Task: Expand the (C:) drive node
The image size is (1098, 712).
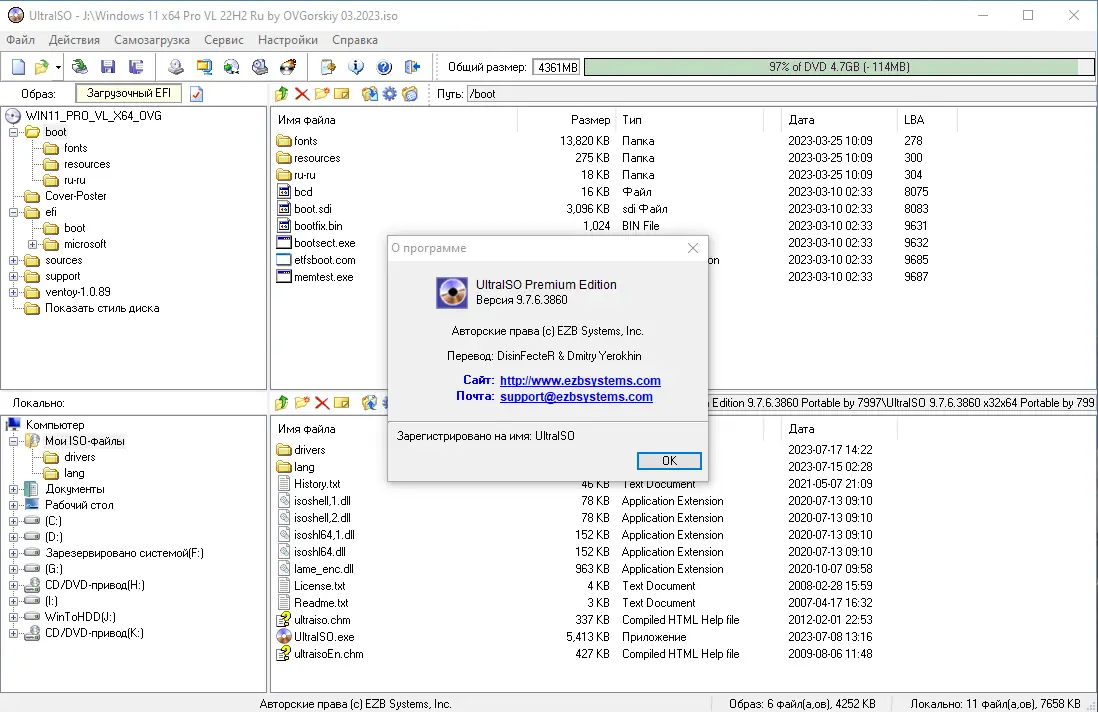Action: click(13, 521)
